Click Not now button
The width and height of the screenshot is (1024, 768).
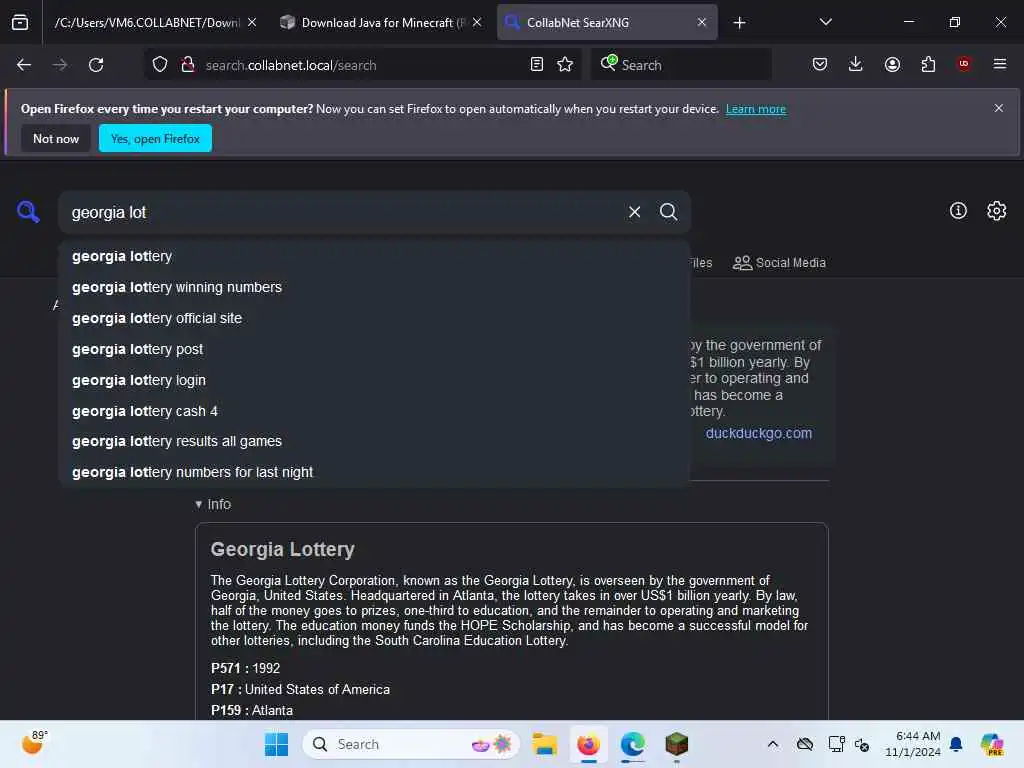click(56, 138)
